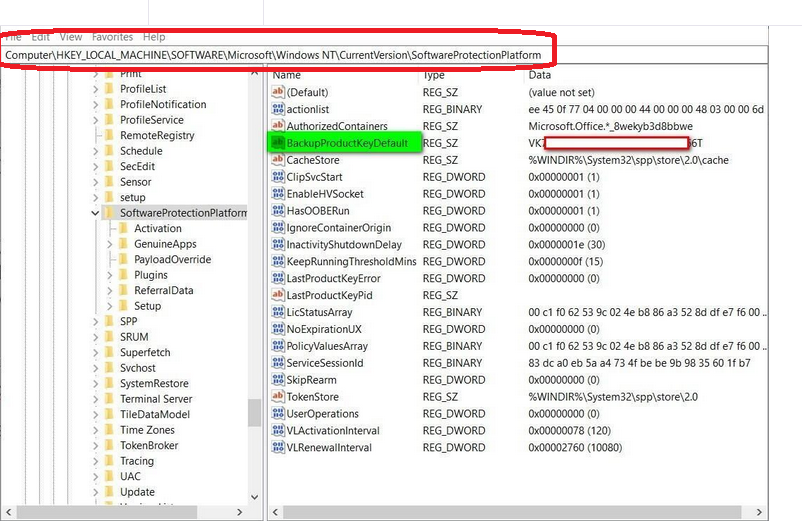Select the RemoteRegistry key
802x521 pixels.
coord(157,135)
